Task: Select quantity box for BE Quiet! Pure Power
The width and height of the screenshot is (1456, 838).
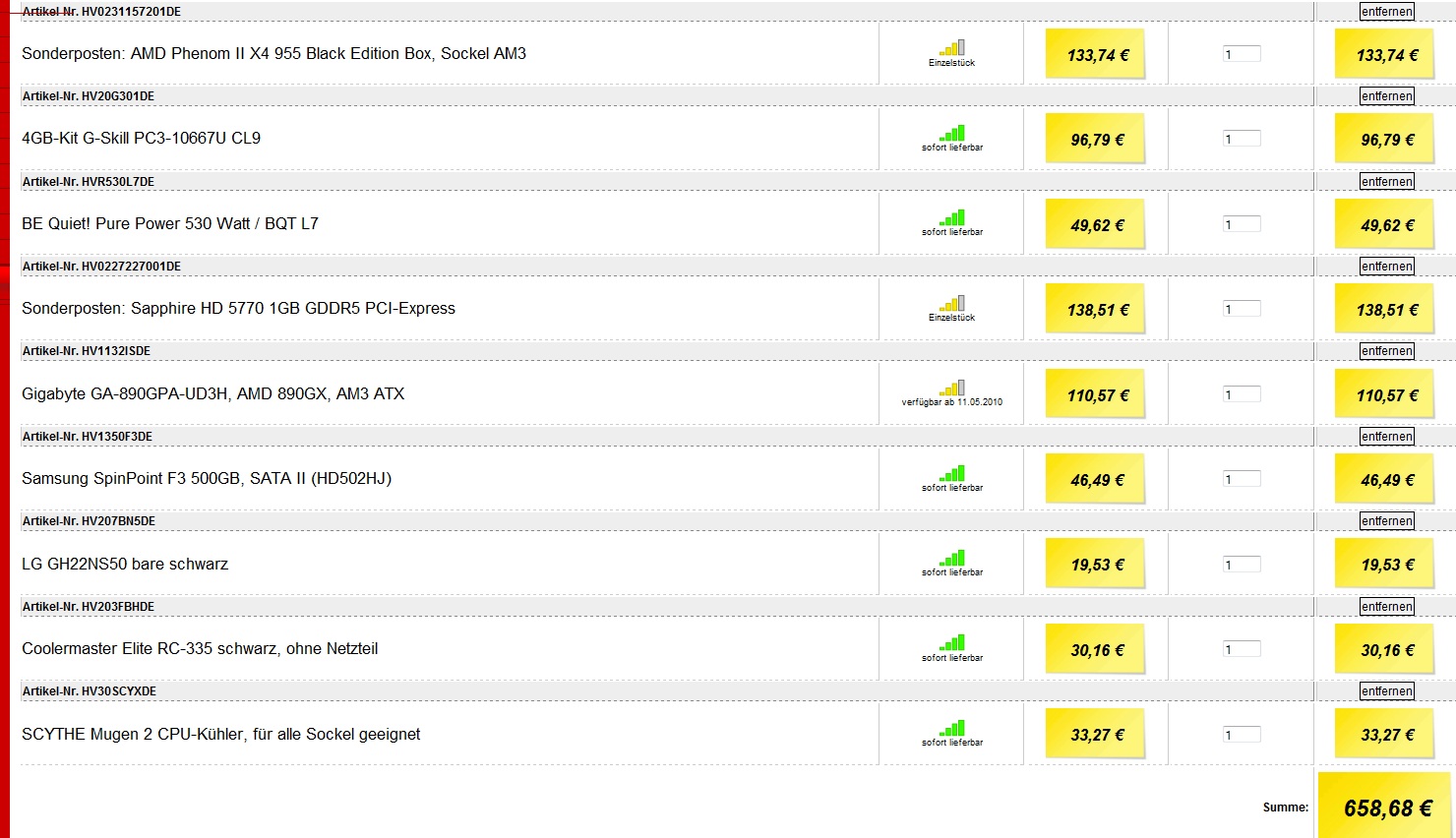Action: point(1242,224)
